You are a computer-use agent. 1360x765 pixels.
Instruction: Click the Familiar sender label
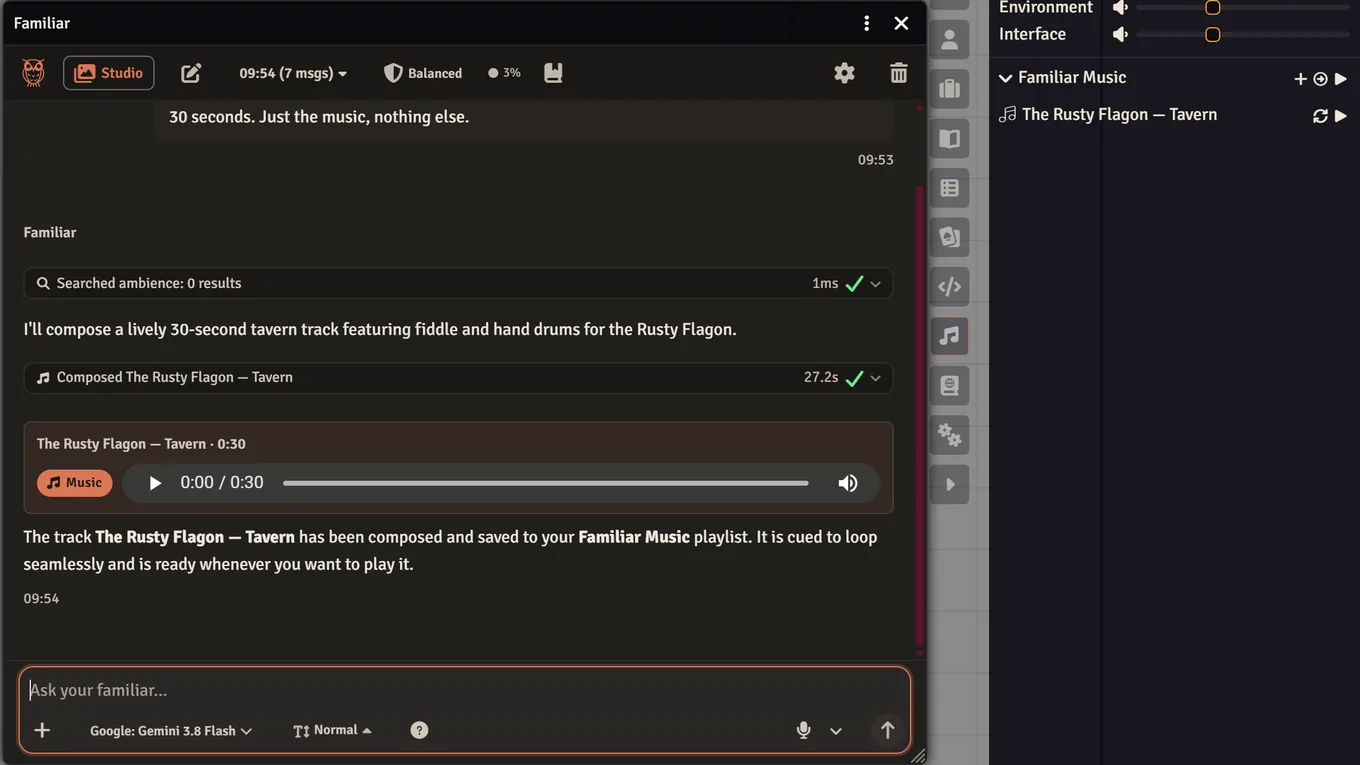point(50,232)
